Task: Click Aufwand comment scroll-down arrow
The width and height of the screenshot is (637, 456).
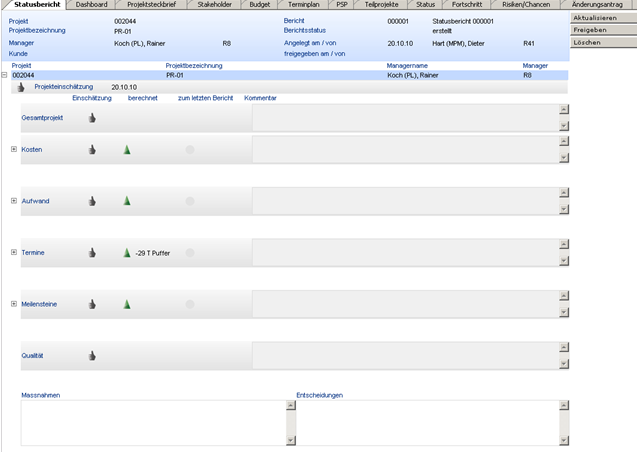Action: tap(564, 209)
